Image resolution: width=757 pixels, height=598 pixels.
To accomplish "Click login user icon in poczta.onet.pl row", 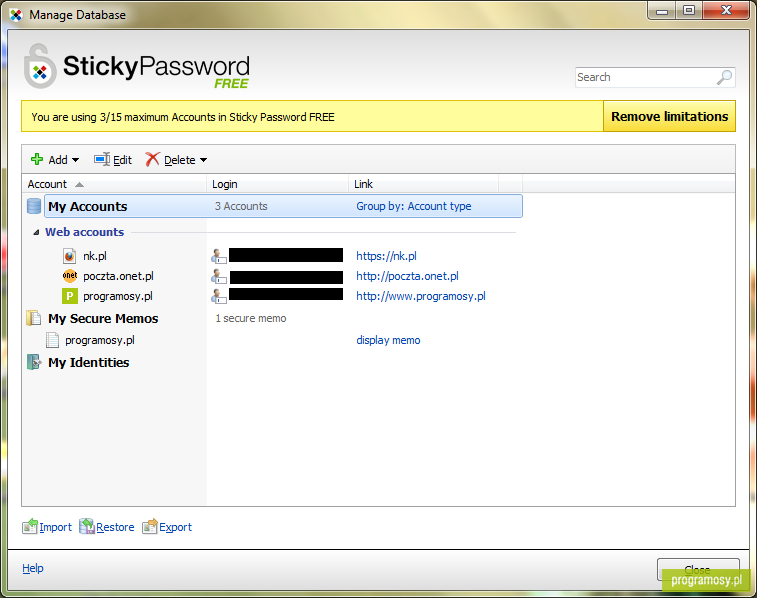I will click(219, 276).
